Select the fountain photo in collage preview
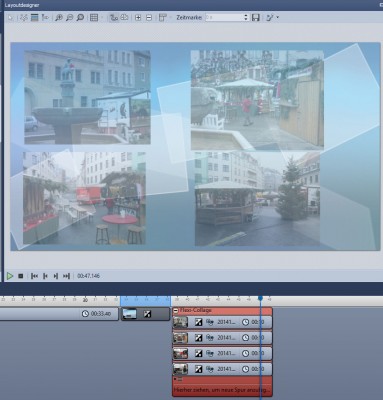383x400 pixels. click(87, 97)
